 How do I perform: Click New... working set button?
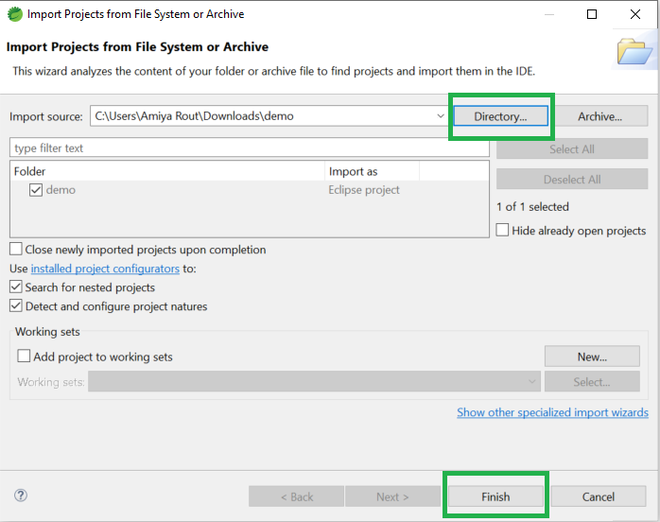pyautogui.click(x=591, y=356)
